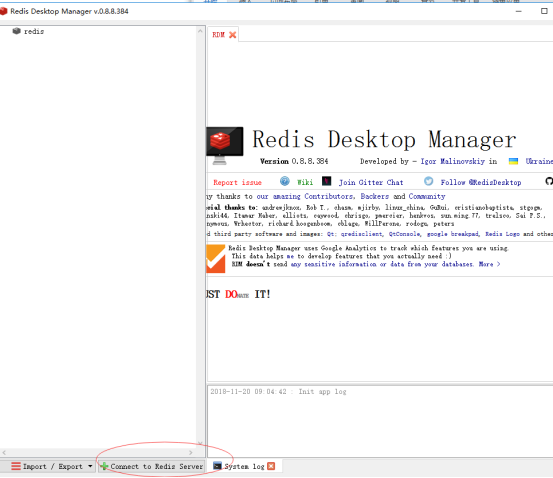Image resolution: width=553 pixels, height=478 pixels.
Task: Switch to the RDM tab
Action: click(x=218, y=35)
